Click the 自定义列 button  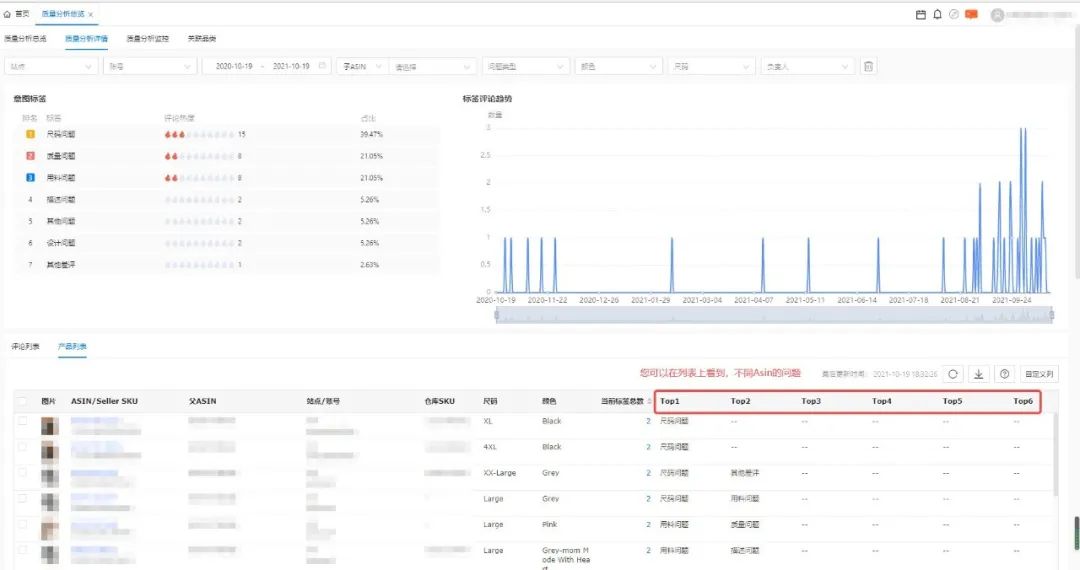[x=1039, y=374]
